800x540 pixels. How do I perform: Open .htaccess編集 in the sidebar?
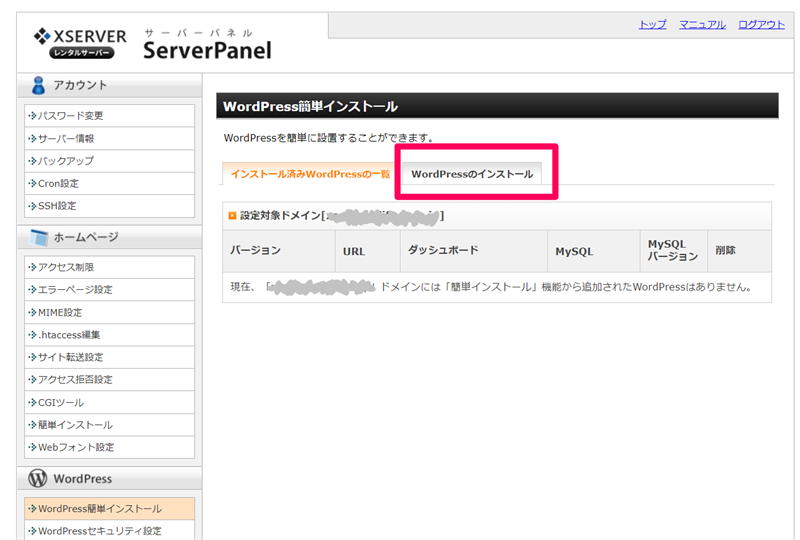[x=109, y=335]
